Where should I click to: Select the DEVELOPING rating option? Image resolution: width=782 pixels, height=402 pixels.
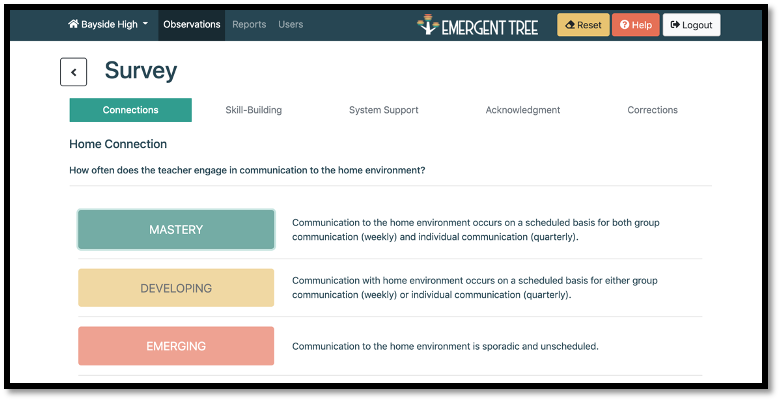click(x=176, y=288)
